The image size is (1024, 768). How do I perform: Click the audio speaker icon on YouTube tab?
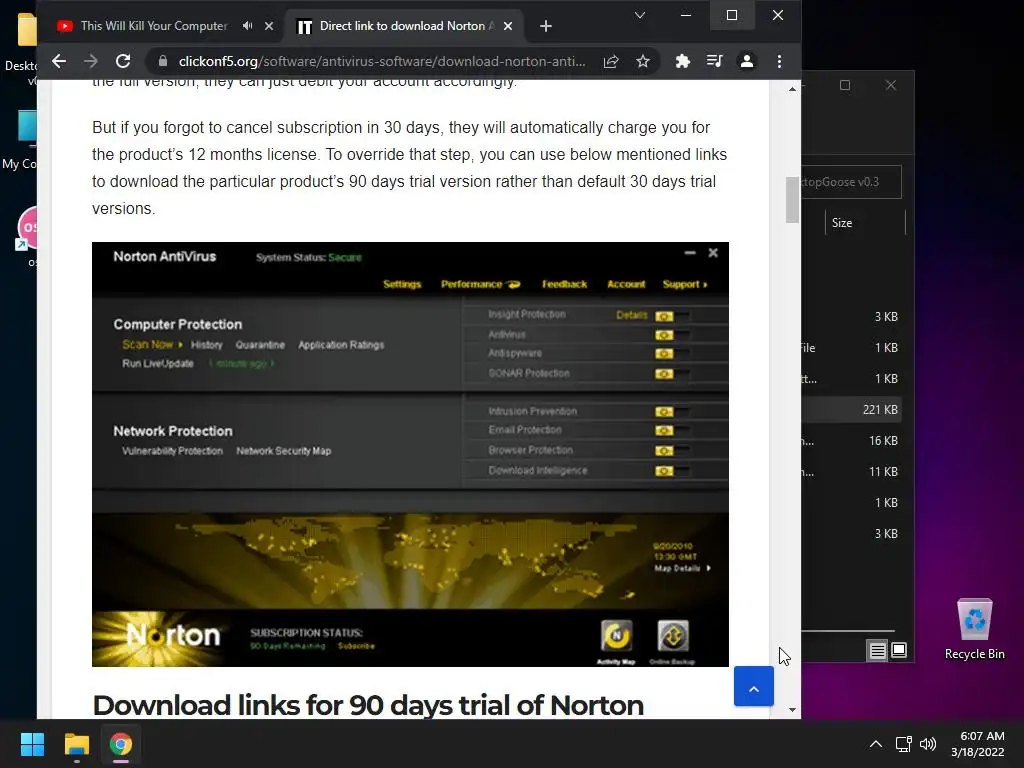click(x=248, y=26)
